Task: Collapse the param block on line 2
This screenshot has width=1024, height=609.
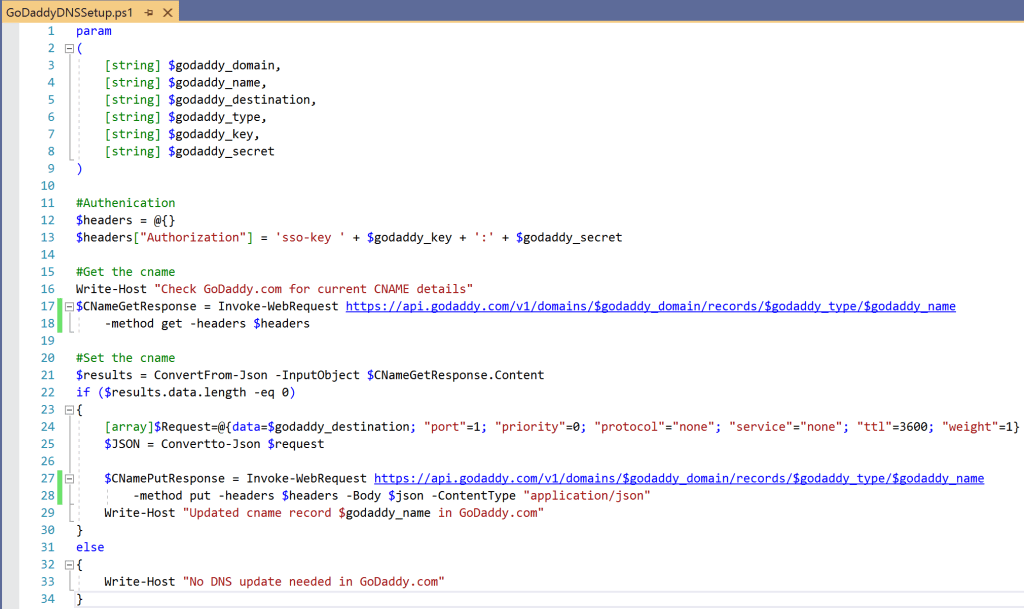Action: coord(67,48)
